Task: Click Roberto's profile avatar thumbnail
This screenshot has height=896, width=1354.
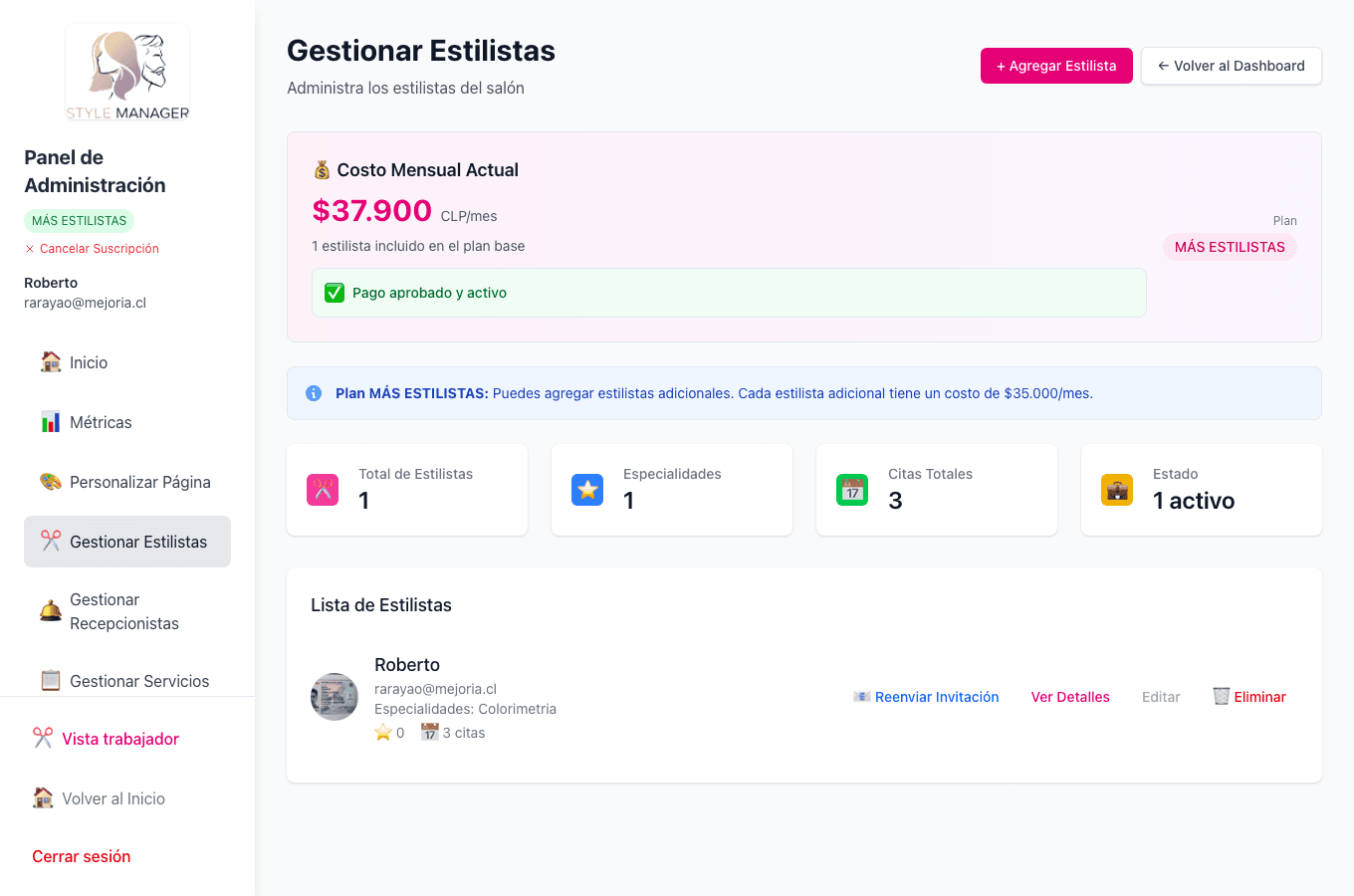Action: tap(335, 697)
